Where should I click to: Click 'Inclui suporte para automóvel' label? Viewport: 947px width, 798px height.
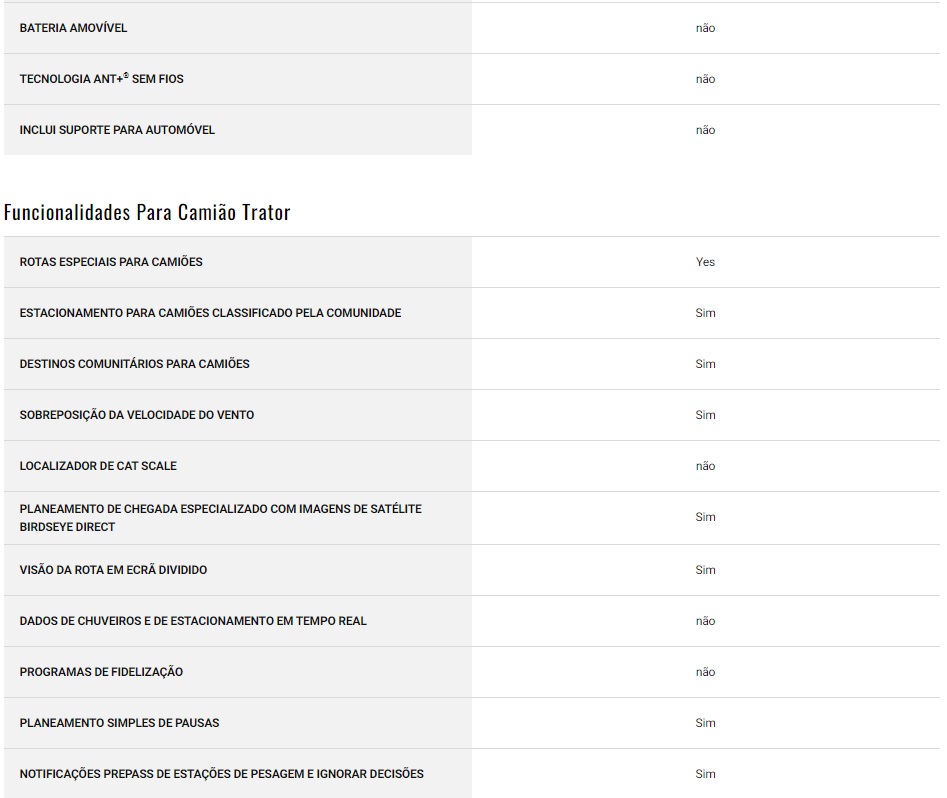117,130
